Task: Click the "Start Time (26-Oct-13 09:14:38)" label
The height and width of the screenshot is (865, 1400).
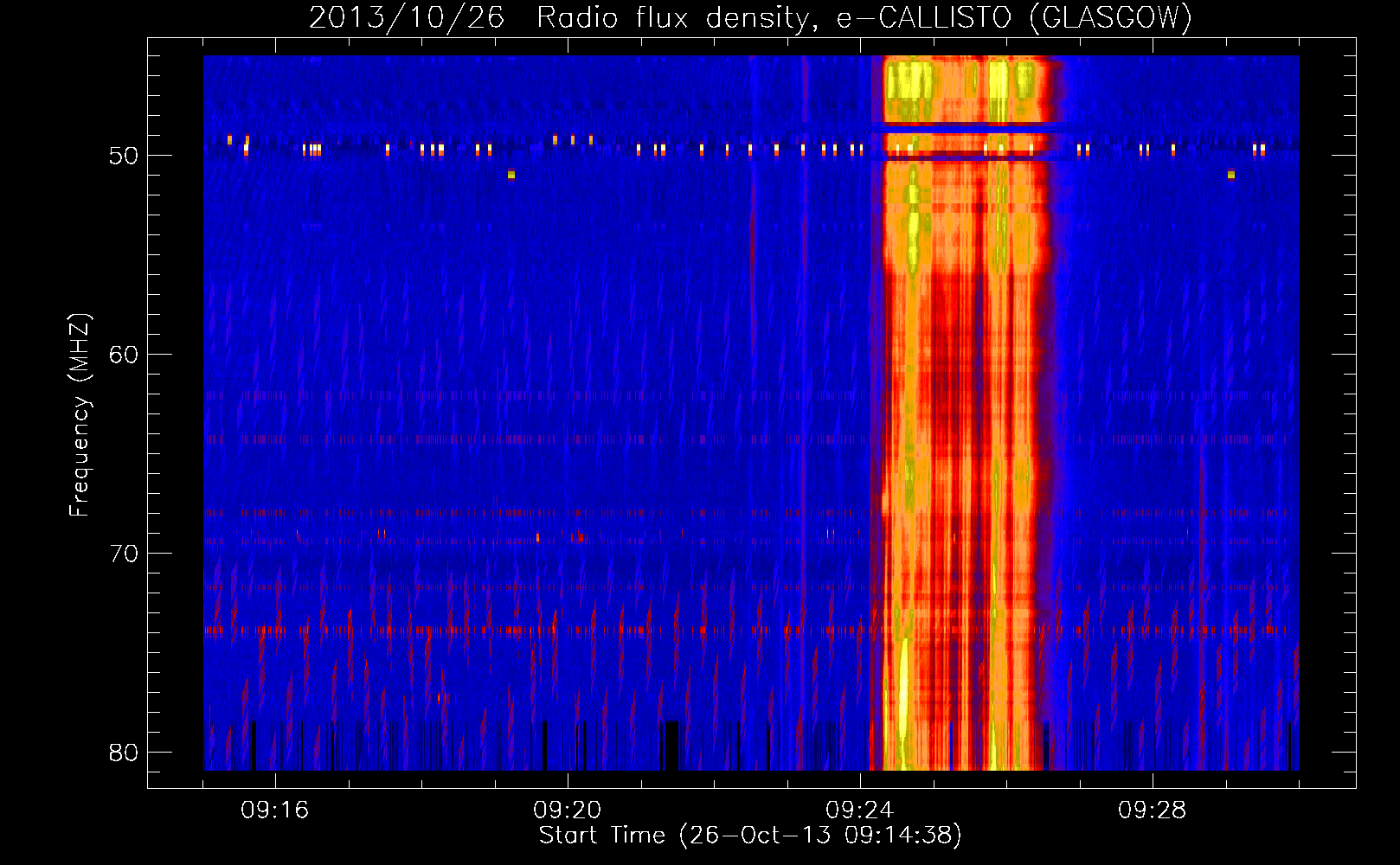Action: click(750, 836)
